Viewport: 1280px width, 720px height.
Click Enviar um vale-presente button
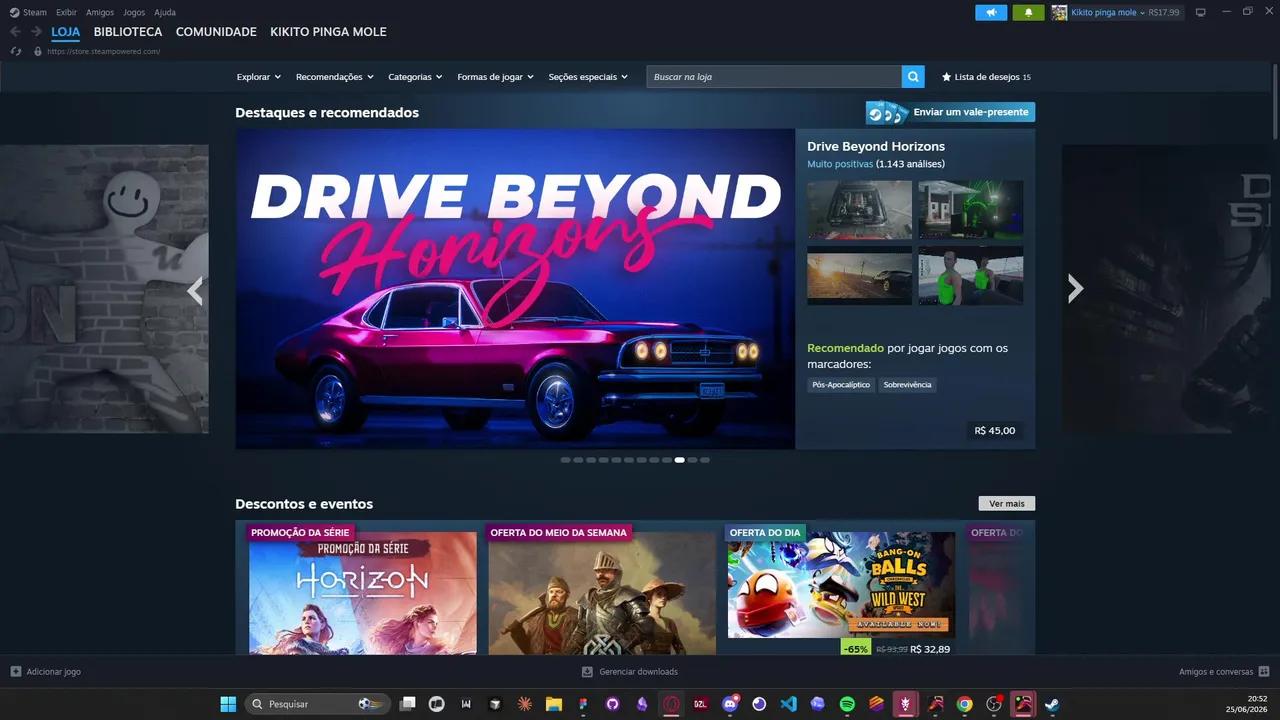[x=950, y=112]
